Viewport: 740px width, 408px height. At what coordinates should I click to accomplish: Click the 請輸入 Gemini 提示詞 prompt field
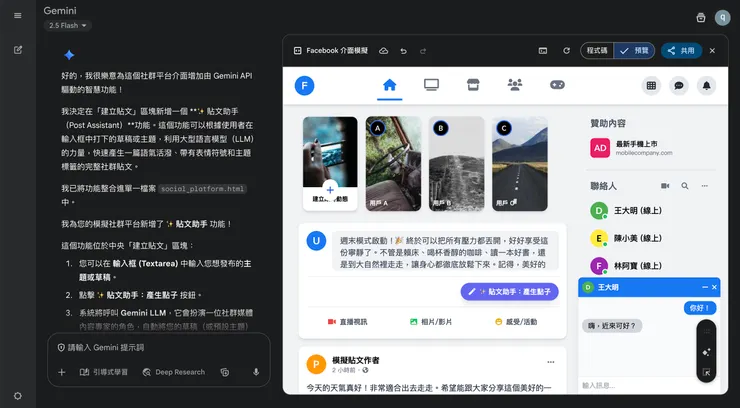159,348
